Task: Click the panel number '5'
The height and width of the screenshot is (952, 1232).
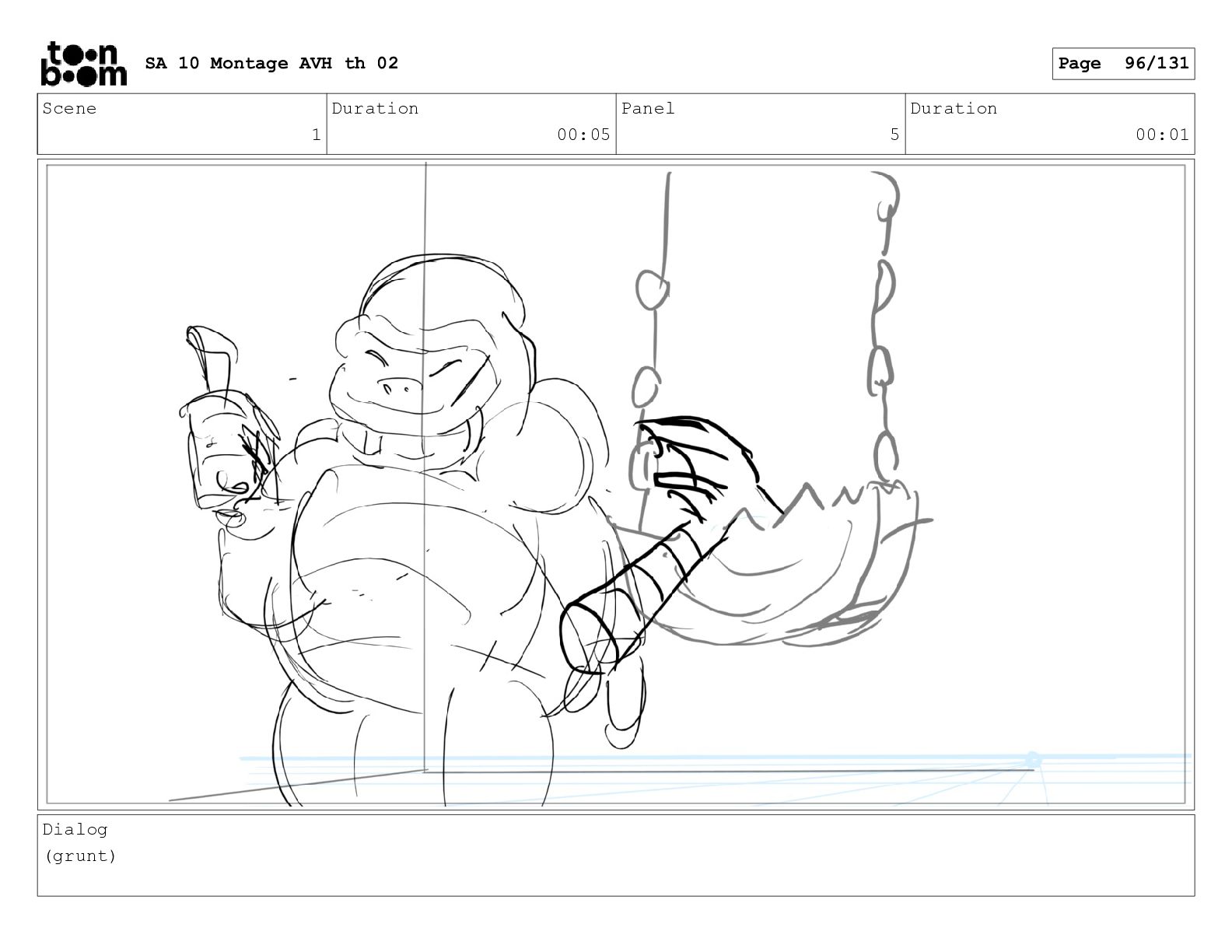Action: coord(894,135)
